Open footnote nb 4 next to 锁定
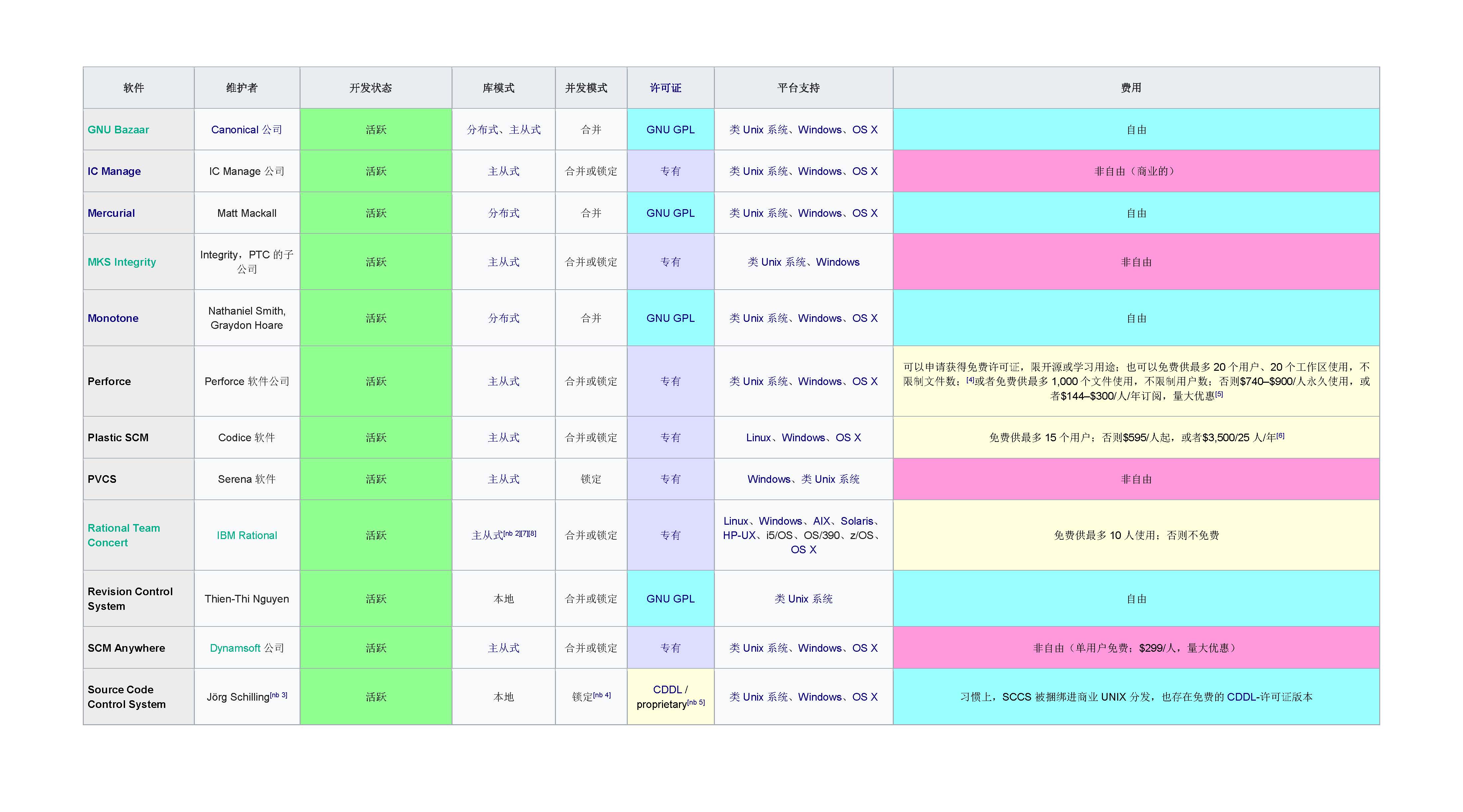The width and height of the screenshot is (1463, 812). click(602, 695)
